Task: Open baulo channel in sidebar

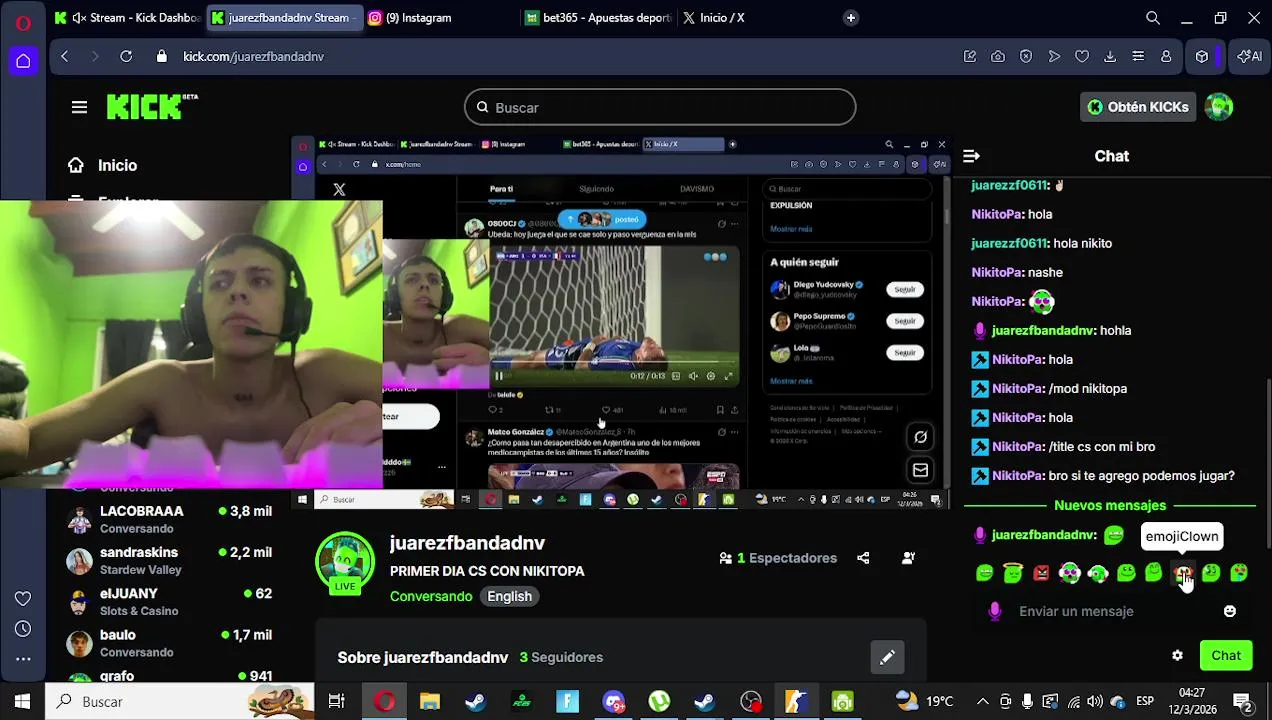Action: (x=170, y=642)
